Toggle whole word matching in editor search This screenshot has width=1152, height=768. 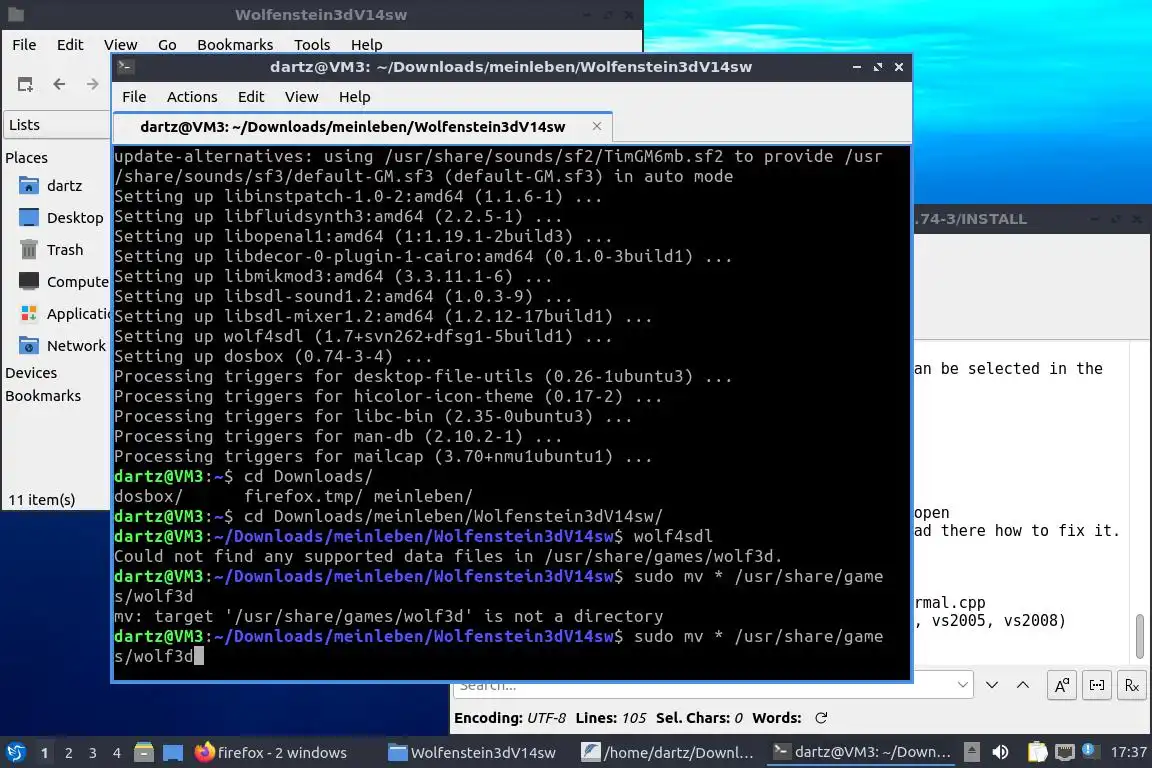point(1097,685)
